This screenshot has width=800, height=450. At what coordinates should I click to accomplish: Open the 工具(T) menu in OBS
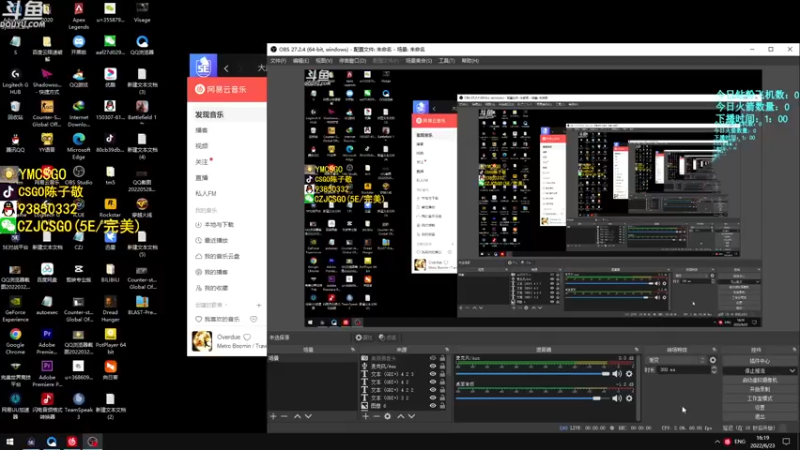click(x=446, y=61)
